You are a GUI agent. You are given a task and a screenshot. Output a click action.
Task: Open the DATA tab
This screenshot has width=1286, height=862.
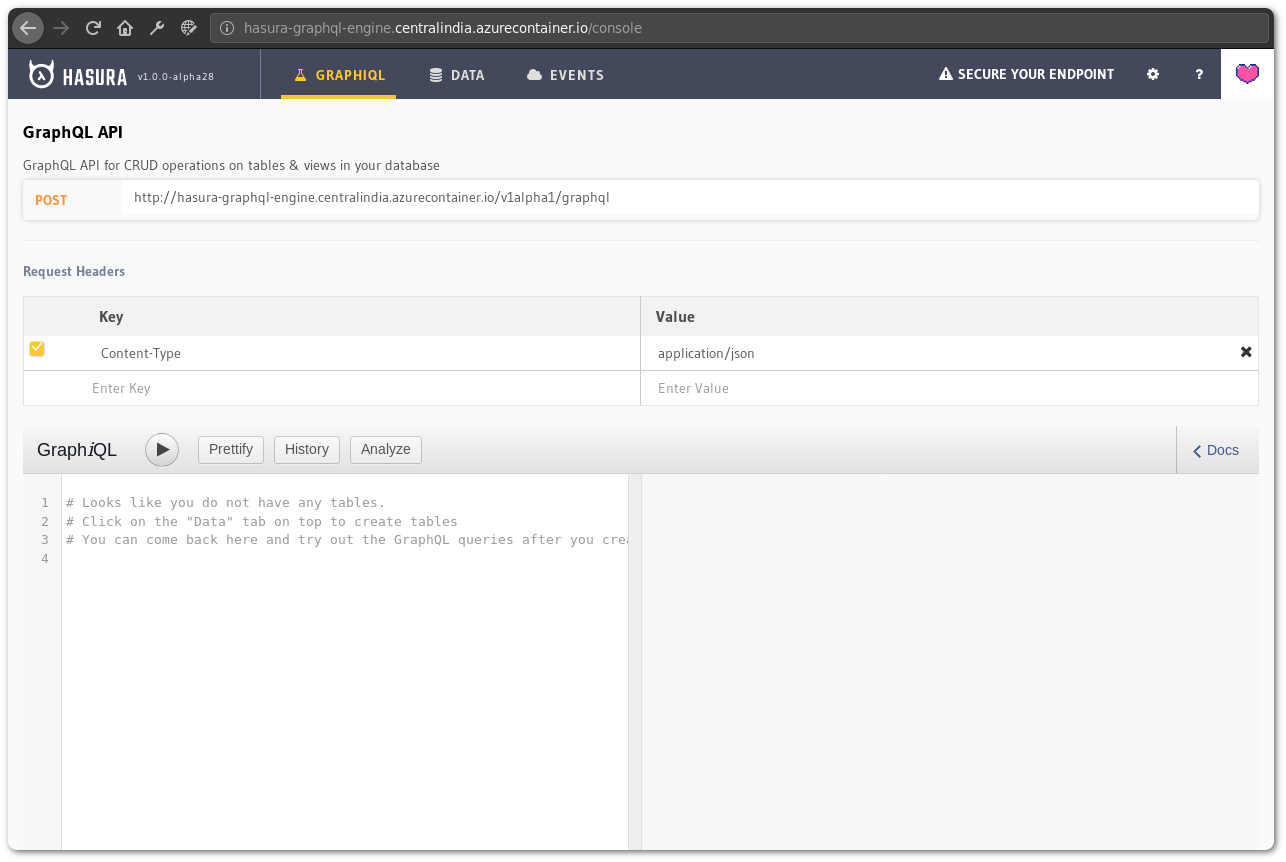[x=457, y=75]
